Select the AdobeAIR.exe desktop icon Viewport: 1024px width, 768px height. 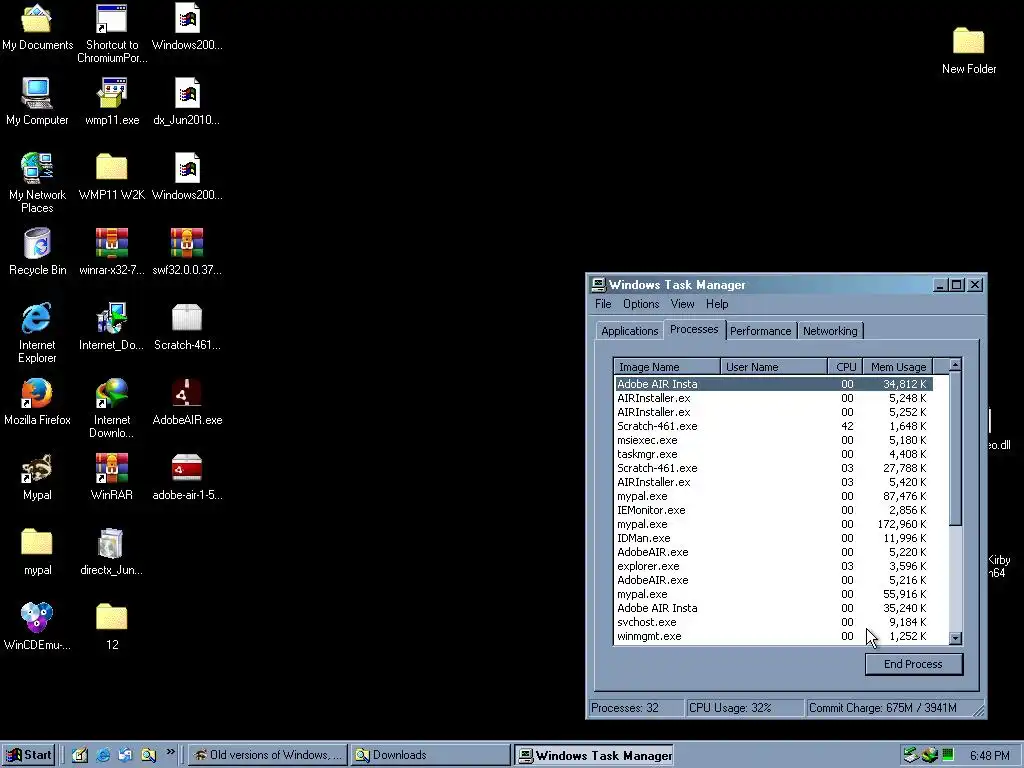187,402
